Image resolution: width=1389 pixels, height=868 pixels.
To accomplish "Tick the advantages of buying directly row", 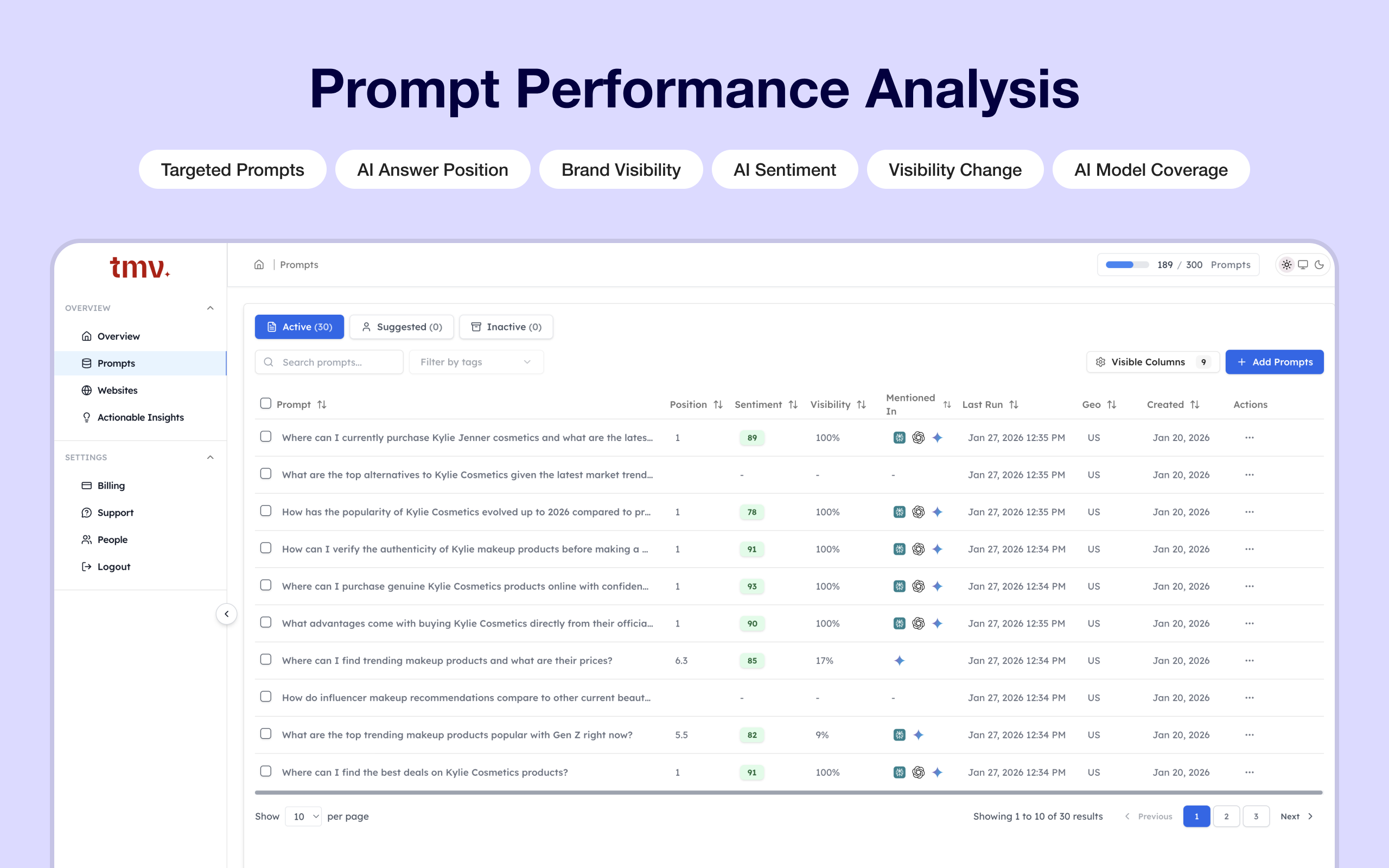I will [265, 622].
